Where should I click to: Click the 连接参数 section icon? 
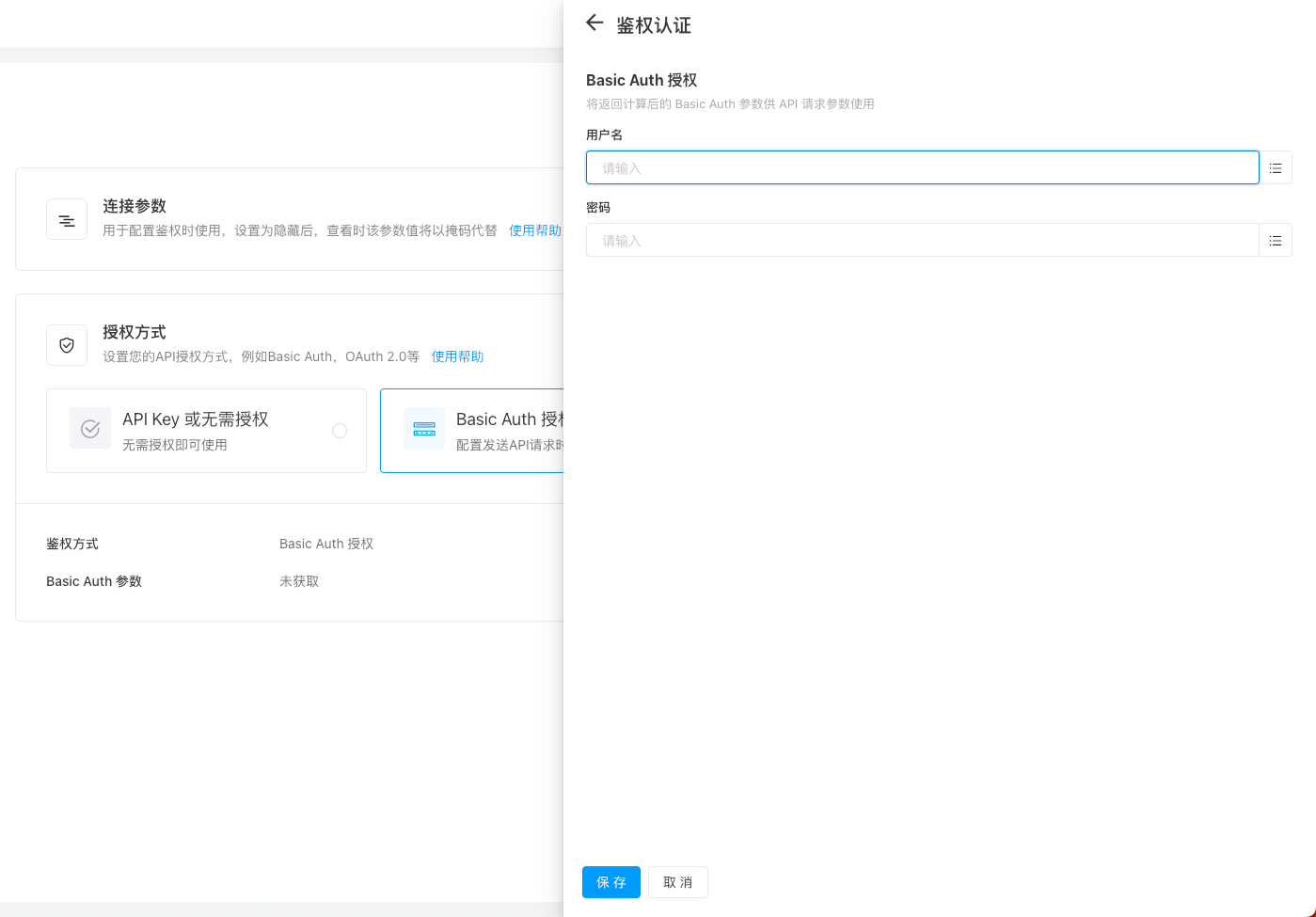point(67,220)
